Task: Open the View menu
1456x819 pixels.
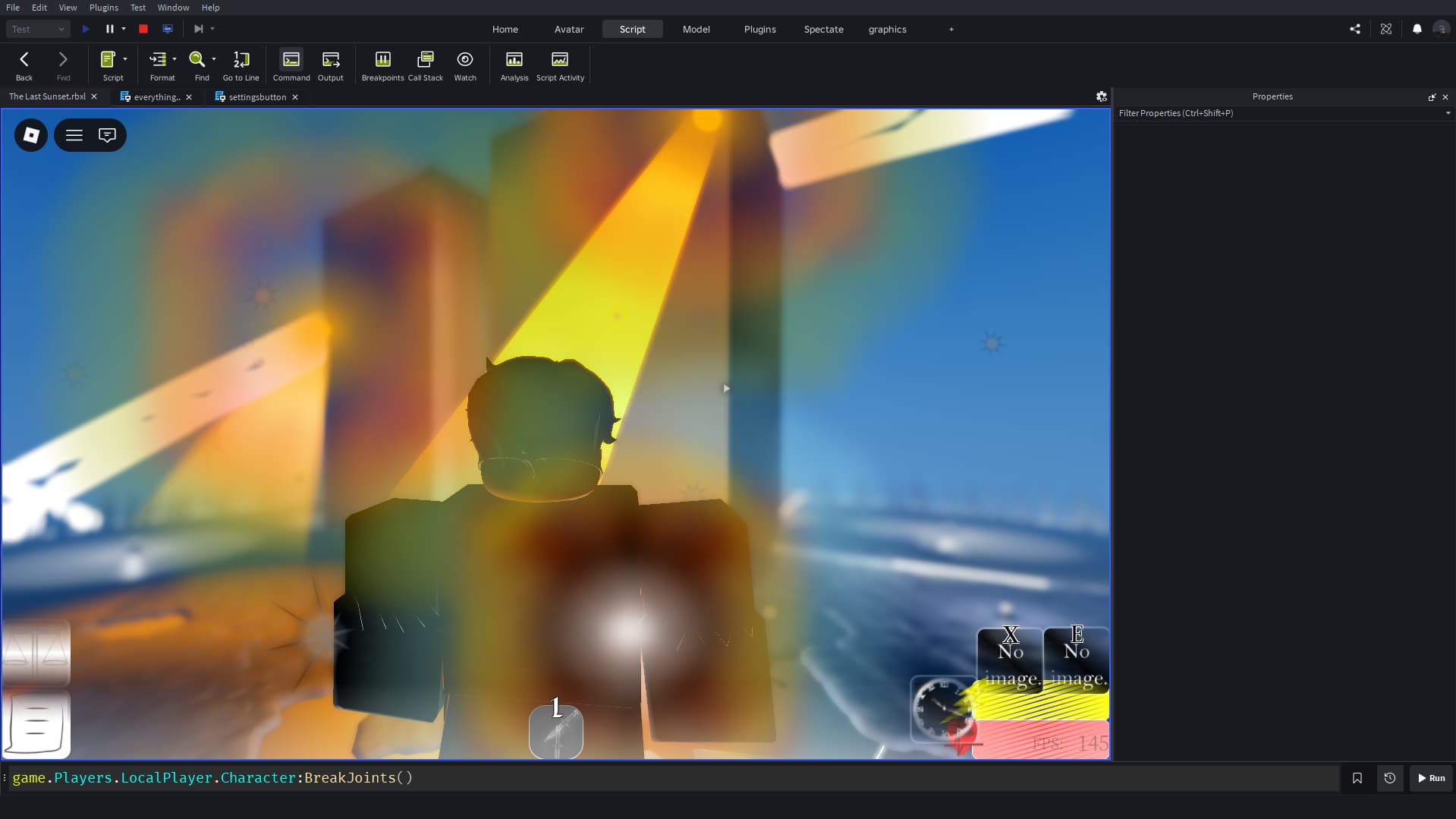Action: coord(68,8)
